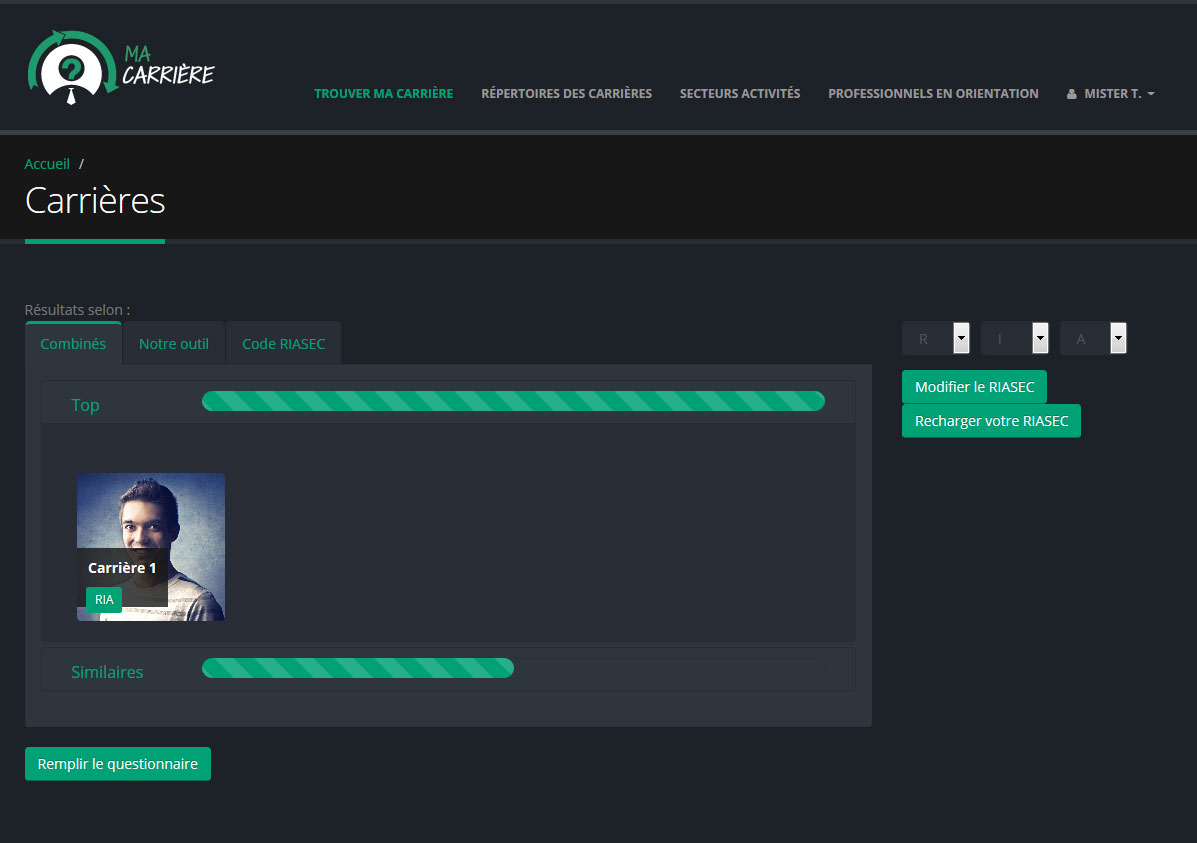
Task: Open the Carrière 1 photo card
Action: [151, 546]
